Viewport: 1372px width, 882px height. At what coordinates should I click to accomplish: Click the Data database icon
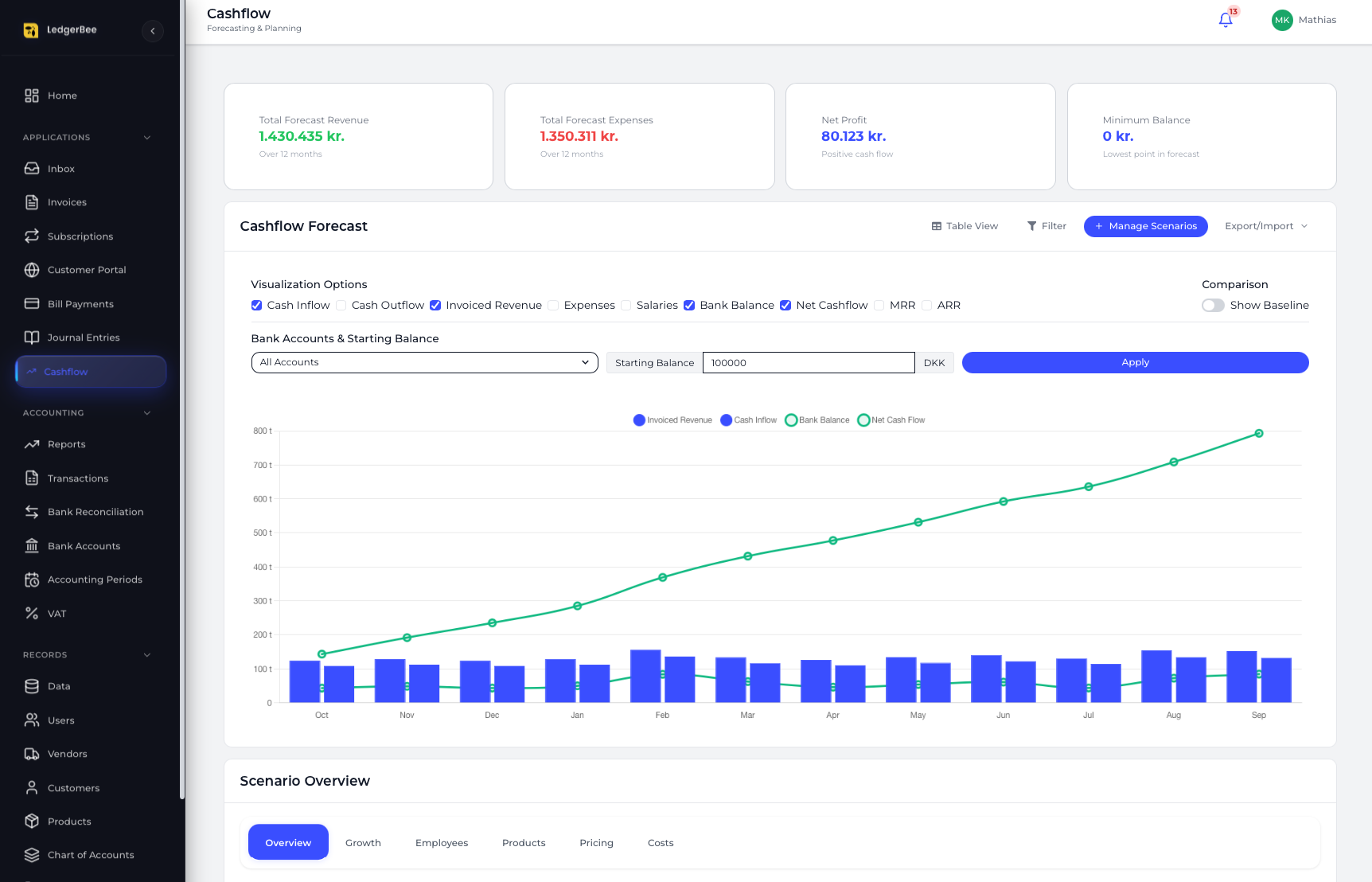(x=32, y=686)
